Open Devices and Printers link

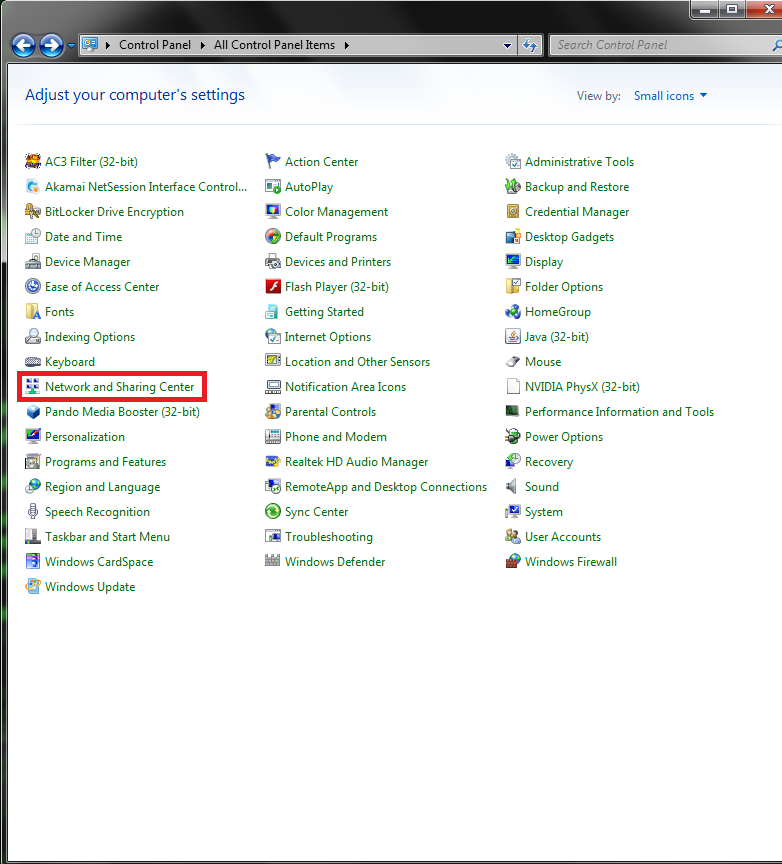tap(338, 262)
